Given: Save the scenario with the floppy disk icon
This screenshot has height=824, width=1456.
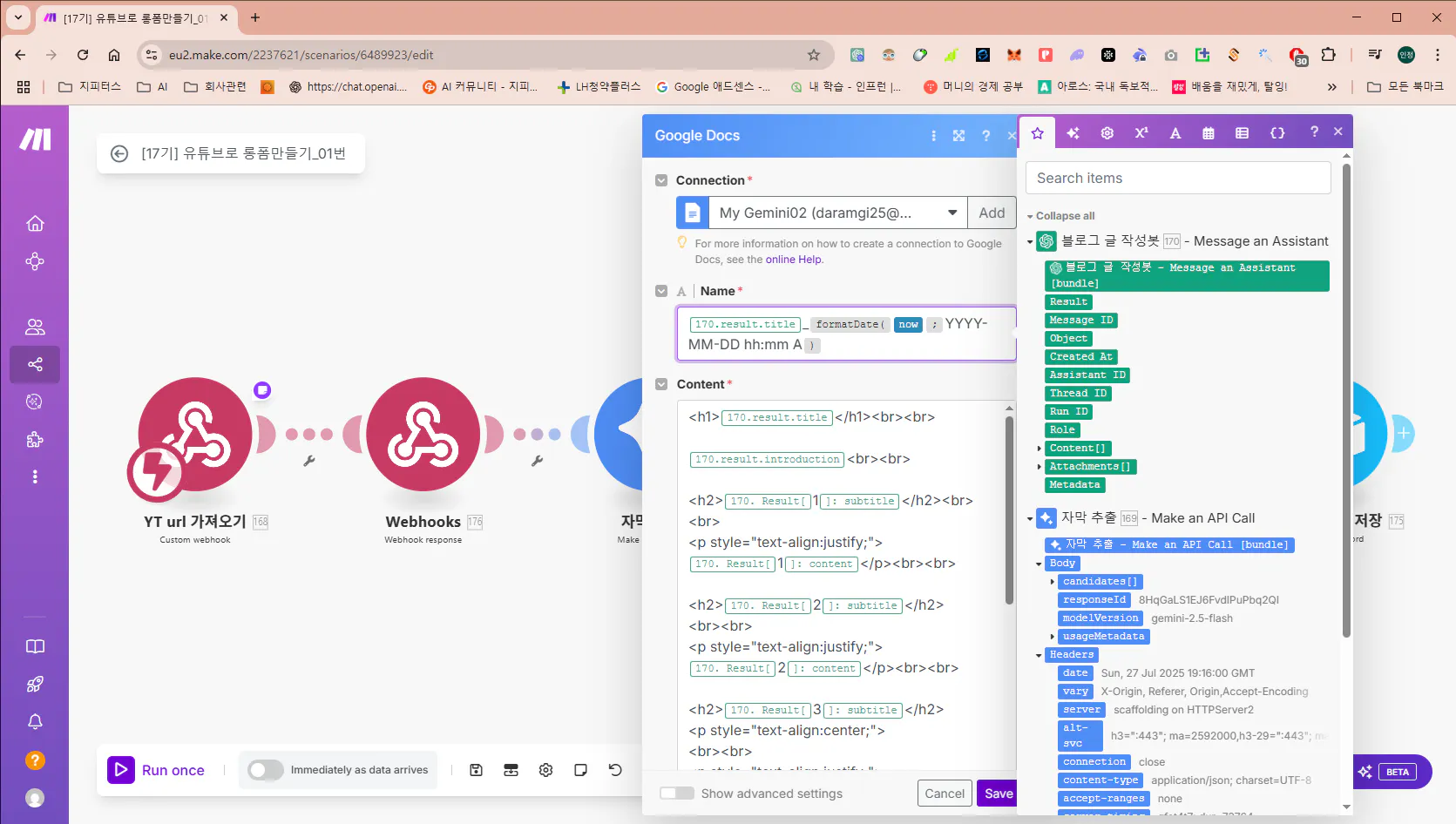Looking at the screenshot, I should pyautogui.click(x=476, y=770).
